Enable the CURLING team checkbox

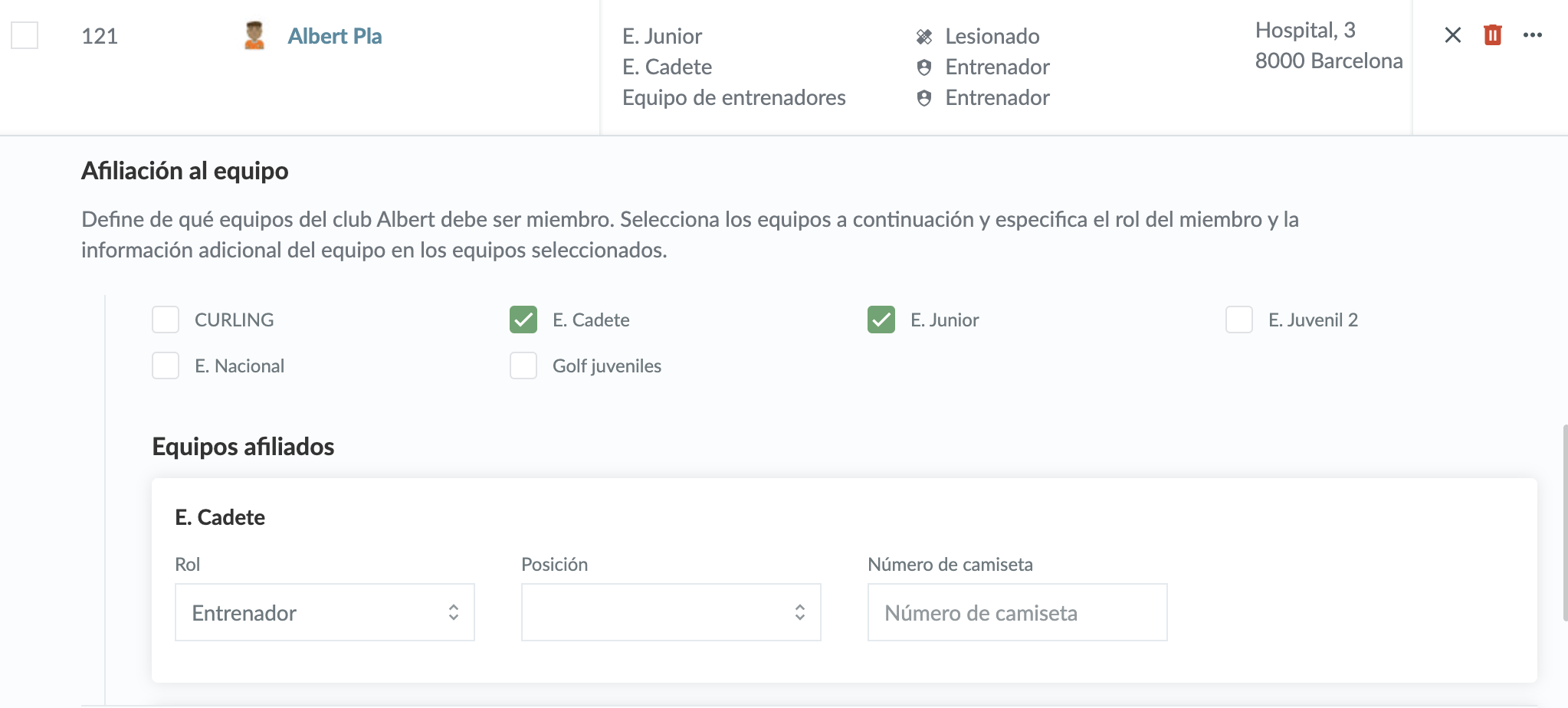point(166,320)
